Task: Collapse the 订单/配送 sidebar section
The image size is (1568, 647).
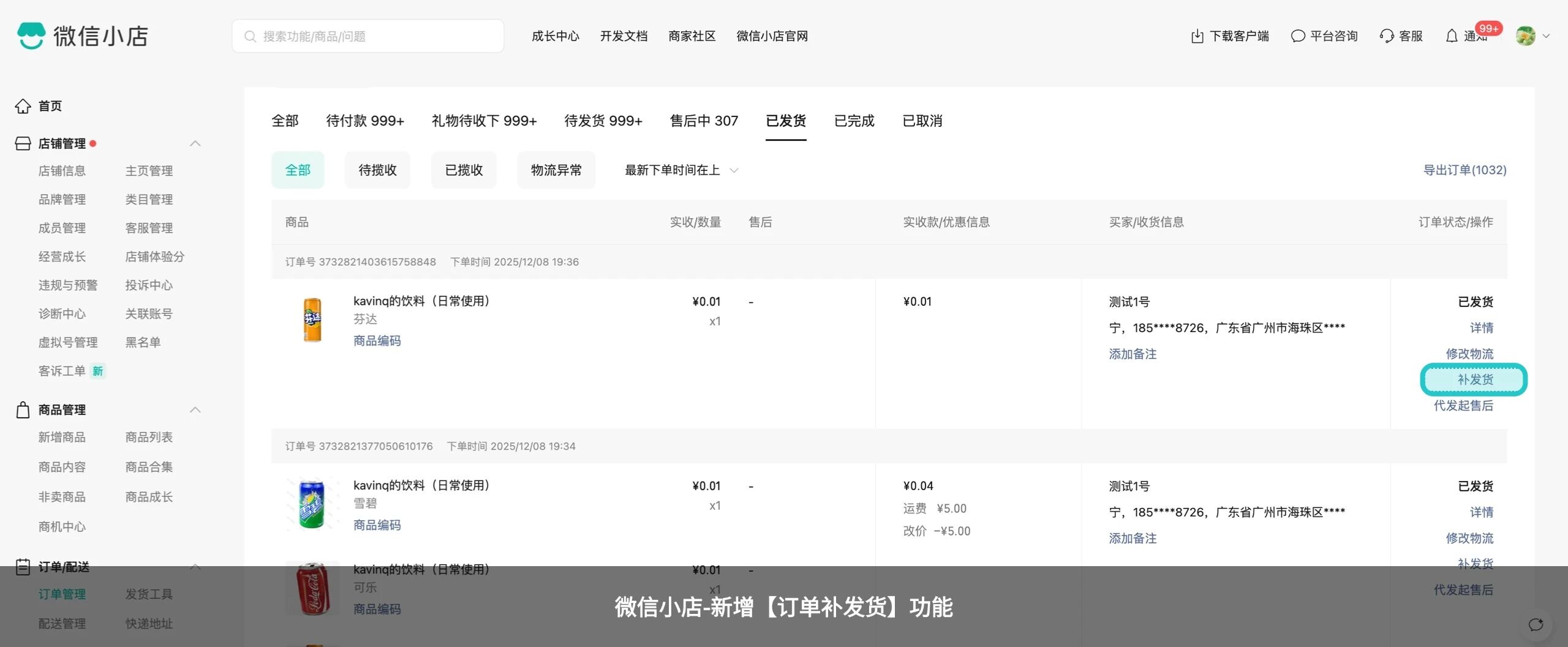Action: 195,567
